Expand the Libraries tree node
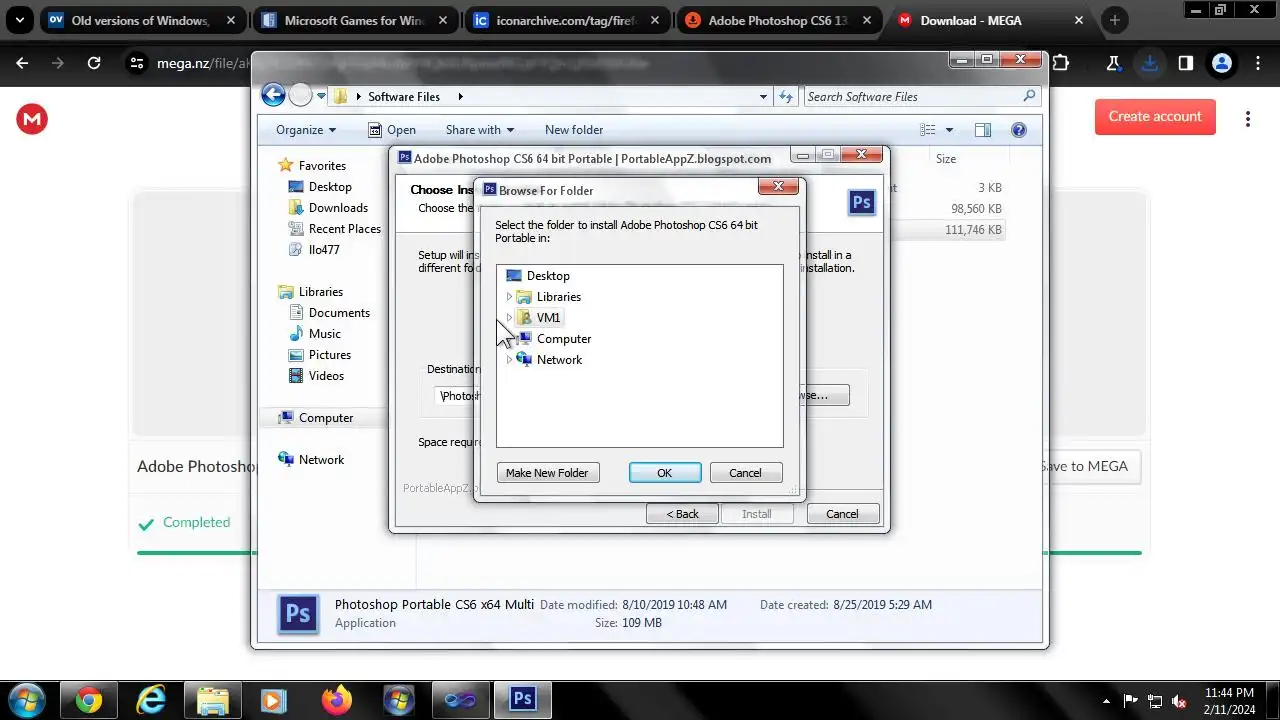1280x720 pixels. click(509, 297)
